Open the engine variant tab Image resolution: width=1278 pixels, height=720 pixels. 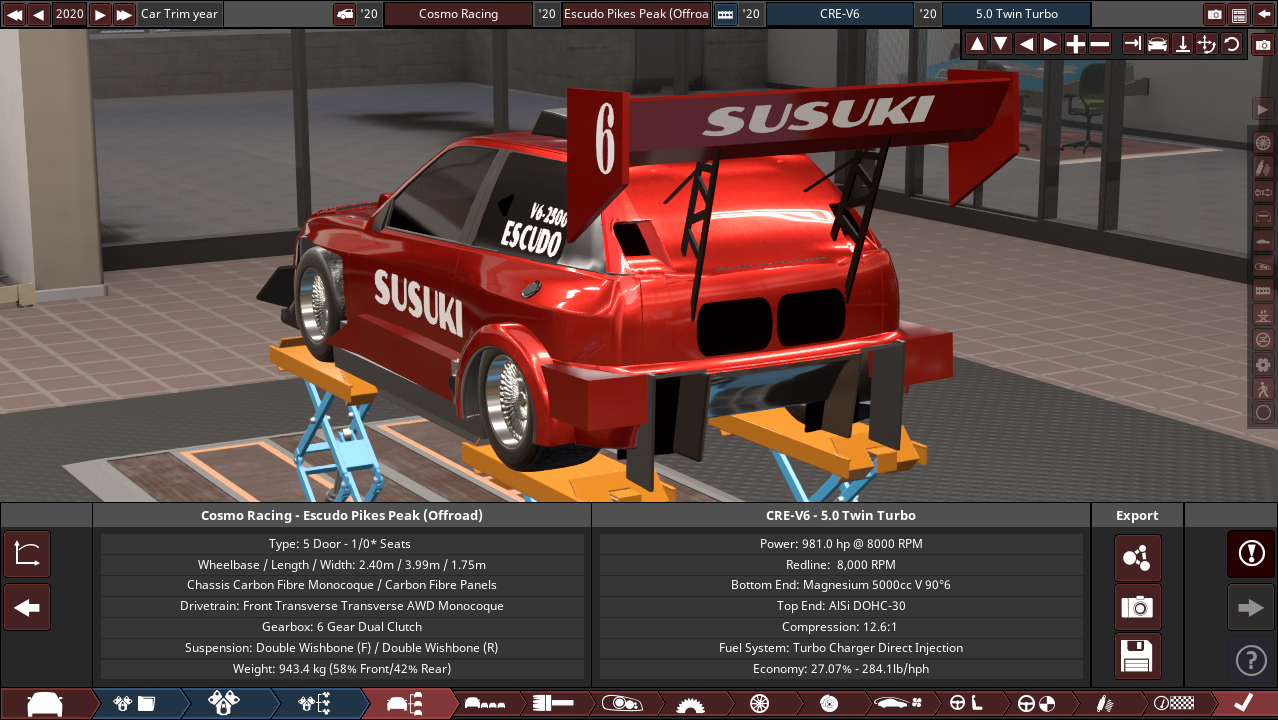(225, 704)
